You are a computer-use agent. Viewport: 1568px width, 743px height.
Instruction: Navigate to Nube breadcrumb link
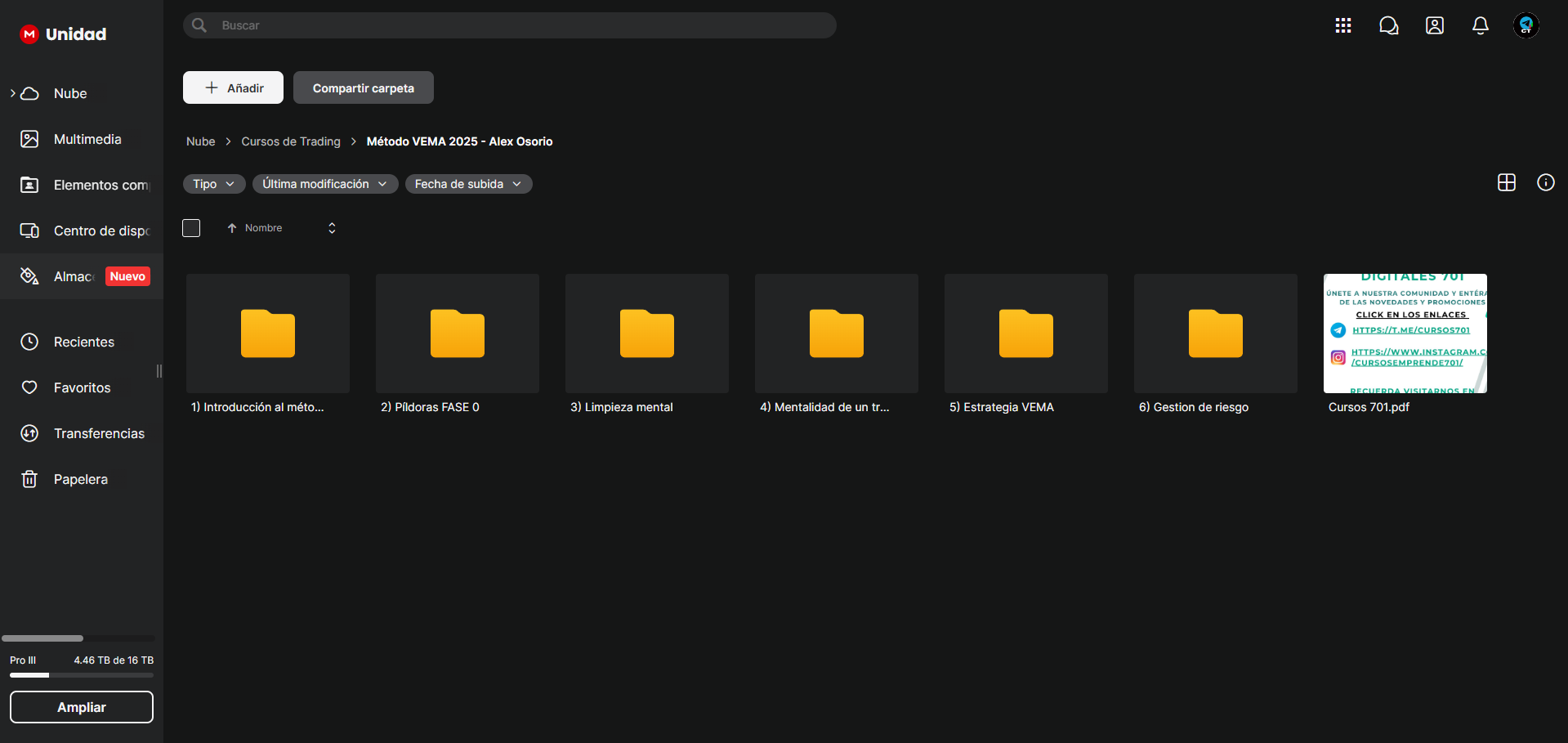[201, 141]
